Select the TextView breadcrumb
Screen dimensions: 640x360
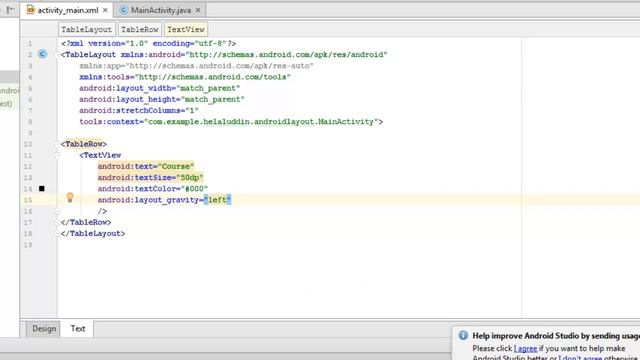pos(186,29)
